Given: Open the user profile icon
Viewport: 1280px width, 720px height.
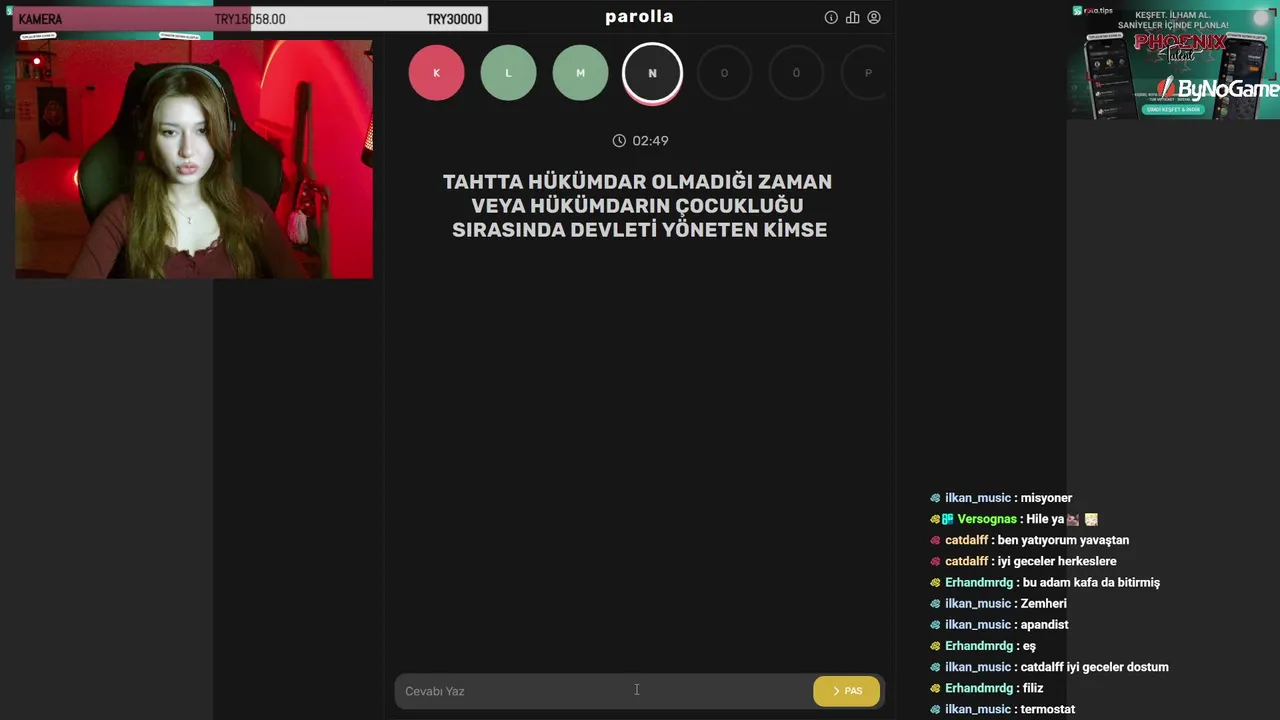Looking at the screenshot, I should [x=874, y=18].
